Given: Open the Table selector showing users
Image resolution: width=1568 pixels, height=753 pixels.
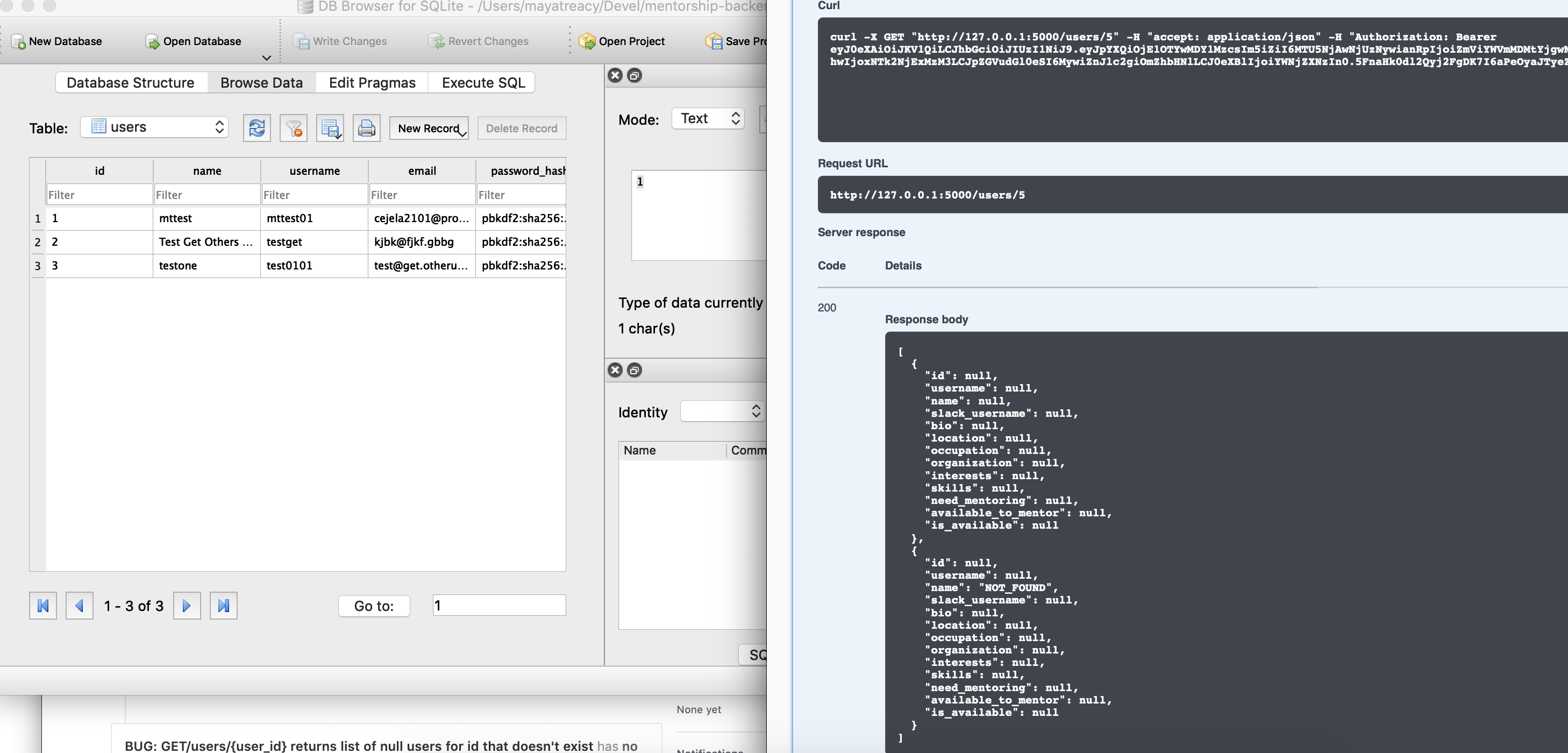Looking at the screenshot, I should click(x=155, y=126).
